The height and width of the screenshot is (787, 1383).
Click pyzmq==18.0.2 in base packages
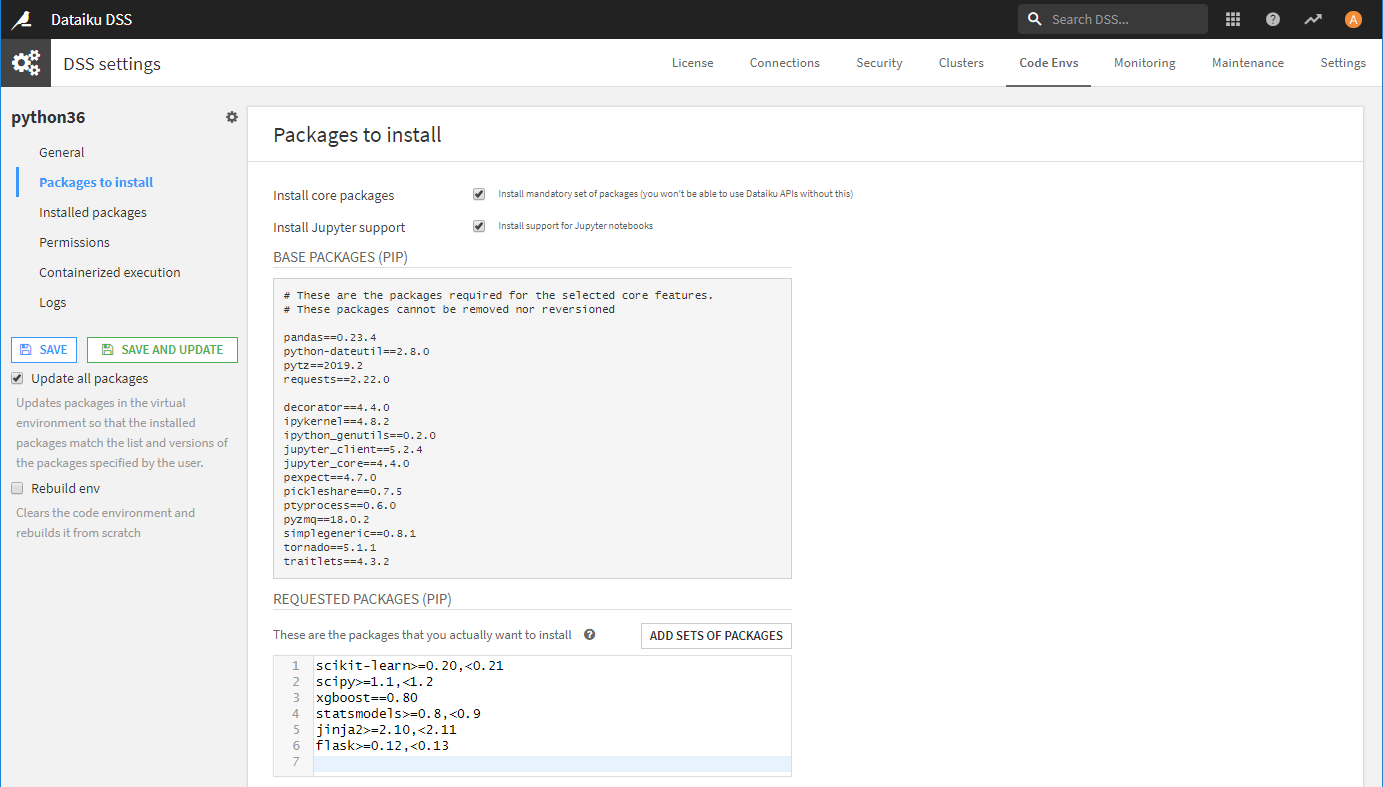coord(326,519)
